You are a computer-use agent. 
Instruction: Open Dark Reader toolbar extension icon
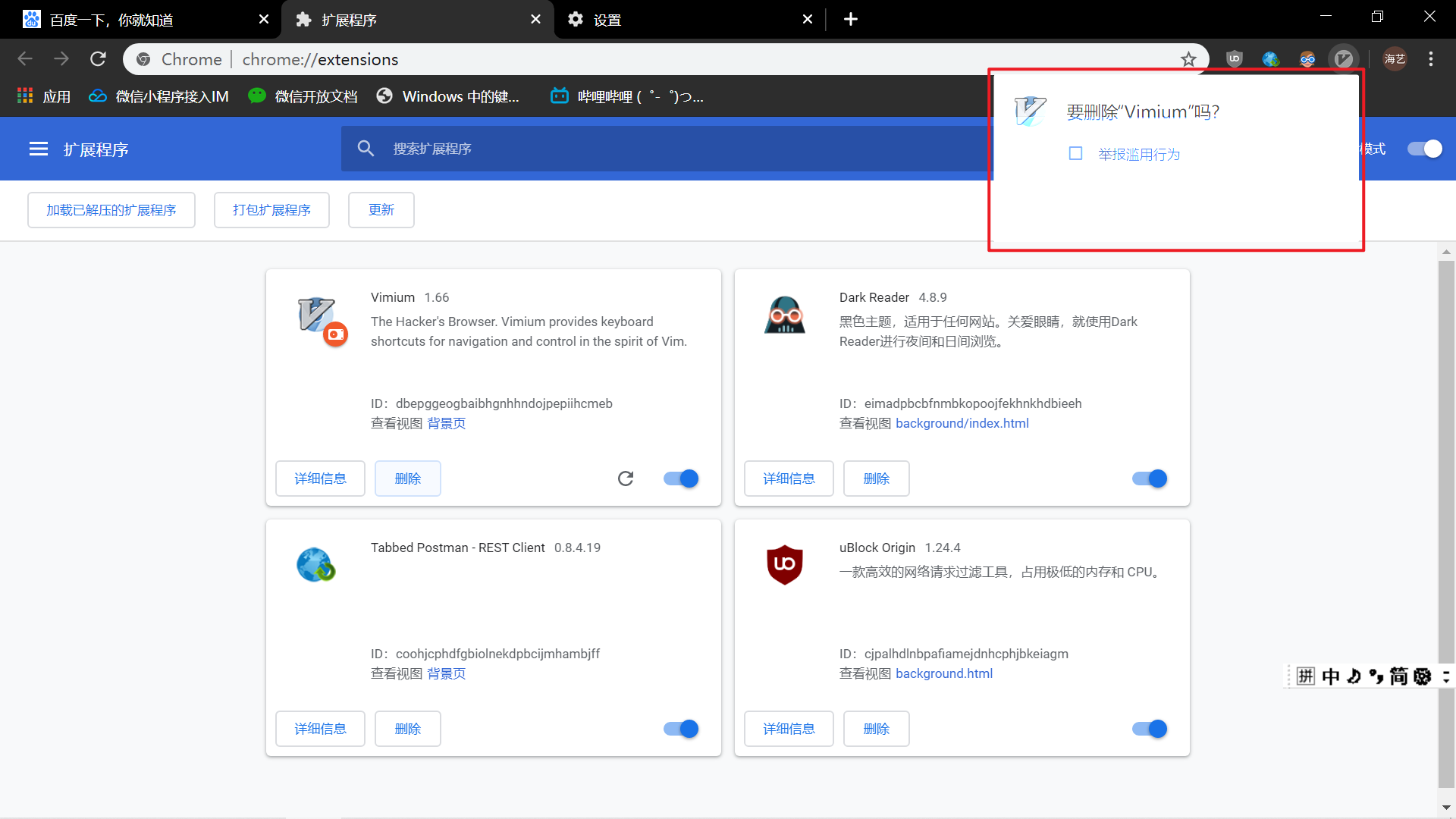click(x=1307, y=59)
